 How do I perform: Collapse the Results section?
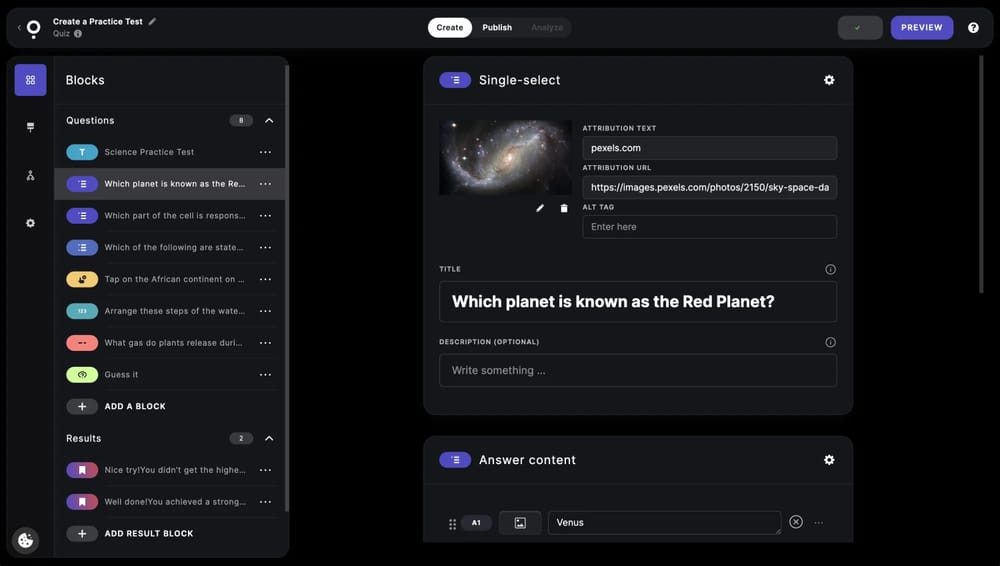tap(269, 438)
